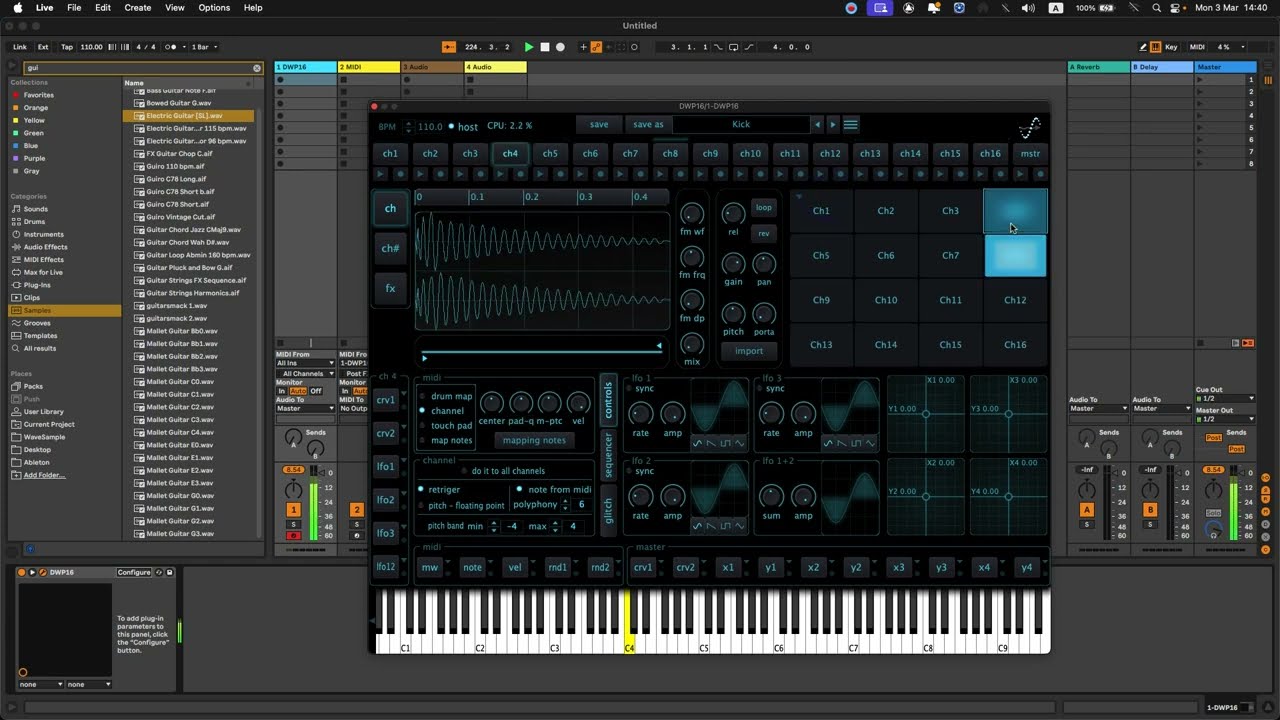Select square waveform shape for lfo 2

click(x=727, y=526)
